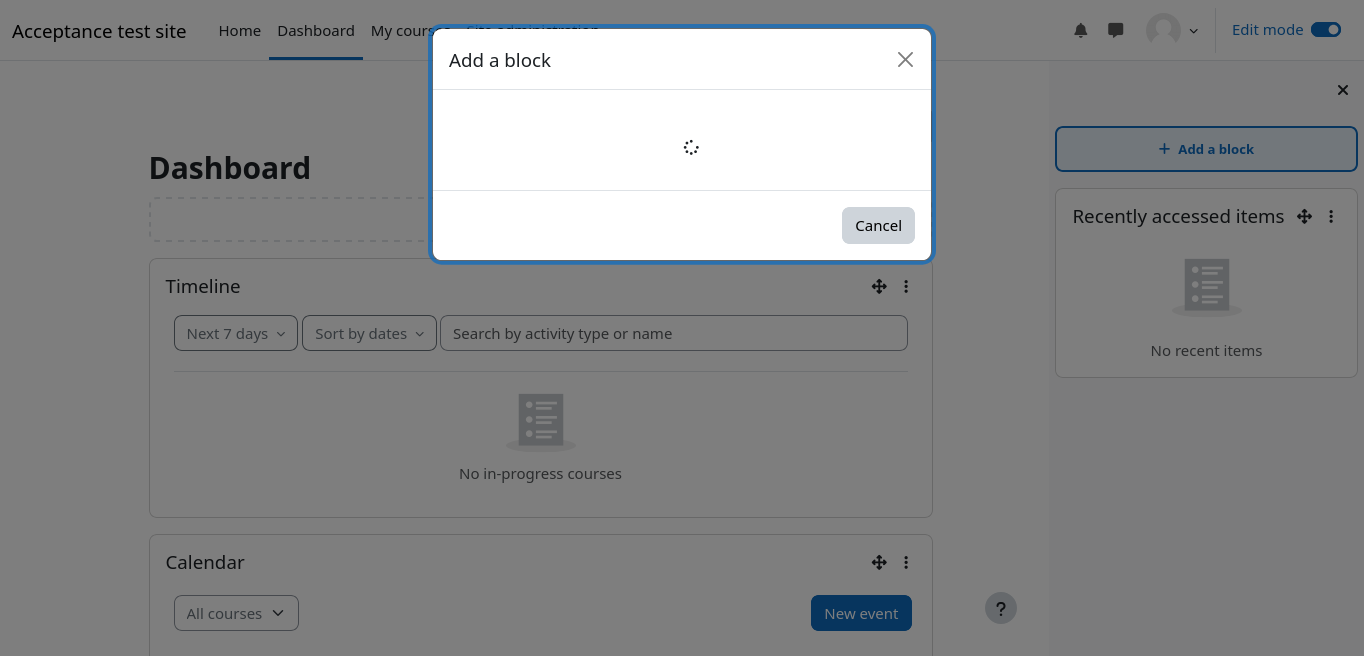Click the help question mark button

(x=1001, y=608)
